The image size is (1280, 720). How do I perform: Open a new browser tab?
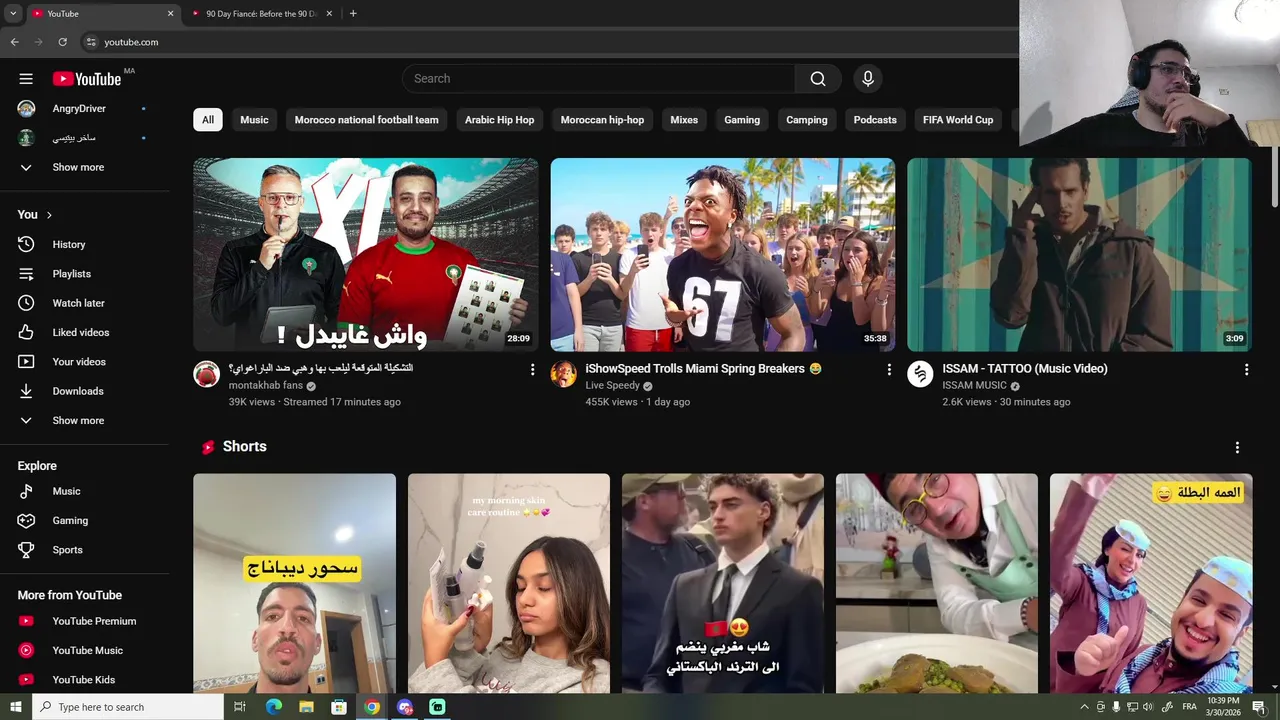point(353,14)
